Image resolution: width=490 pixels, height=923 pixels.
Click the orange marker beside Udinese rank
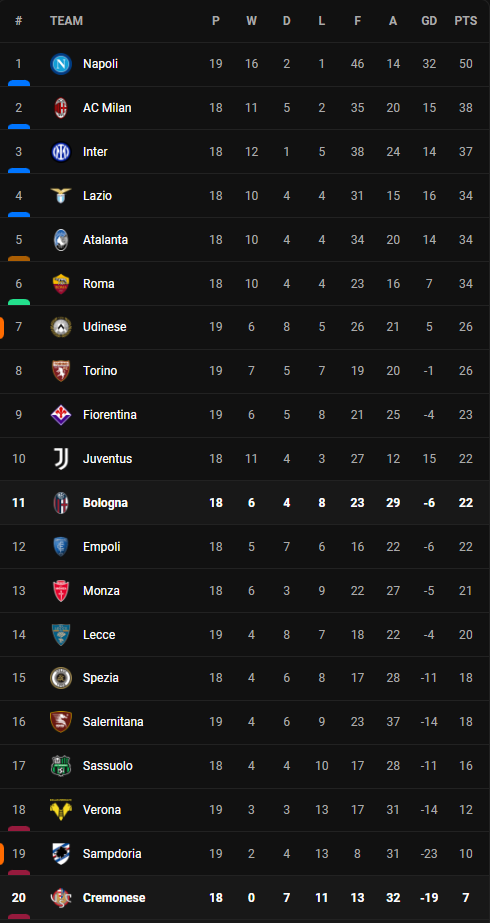2,328
